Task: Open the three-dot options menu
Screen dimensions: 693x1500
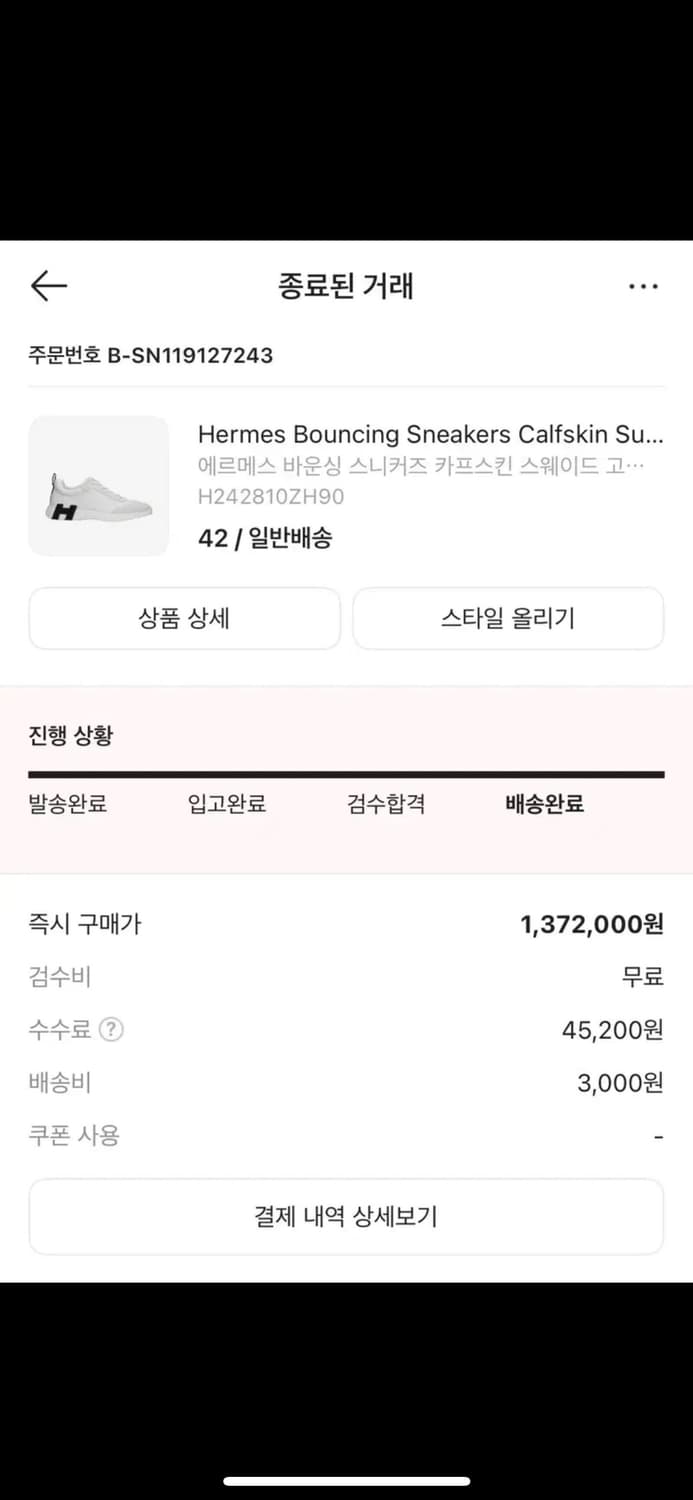Action: pyautogui.click(x=643, y=286)
